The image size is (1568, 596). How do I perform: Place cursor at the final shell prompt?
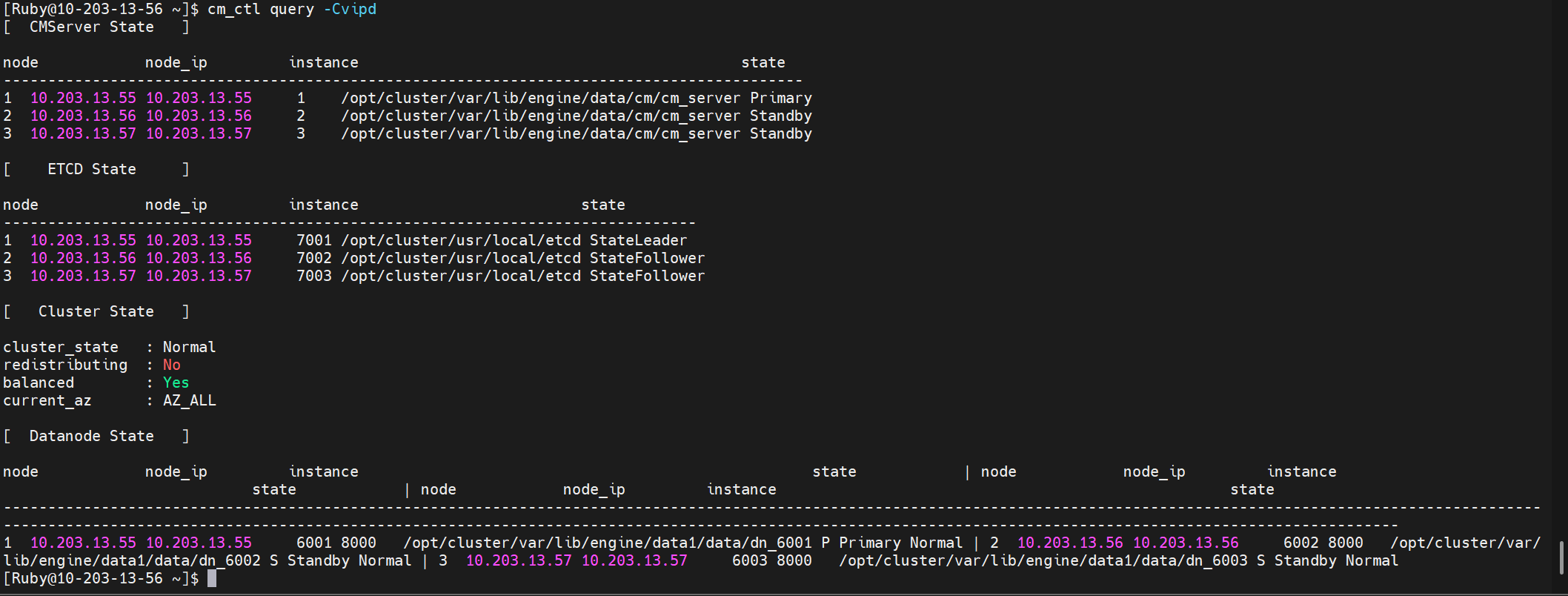(x=212, y=578)
